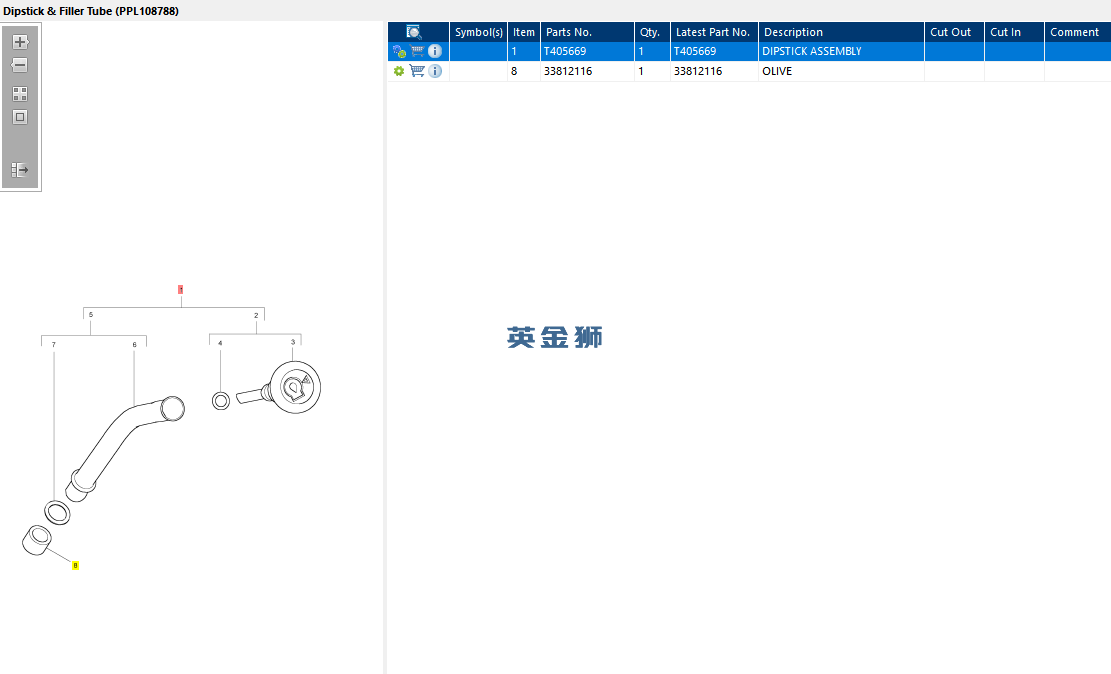Sort by Parts No. column header
The width and height of the screenshot is (1111, 674).
click(x=587, y=32)
